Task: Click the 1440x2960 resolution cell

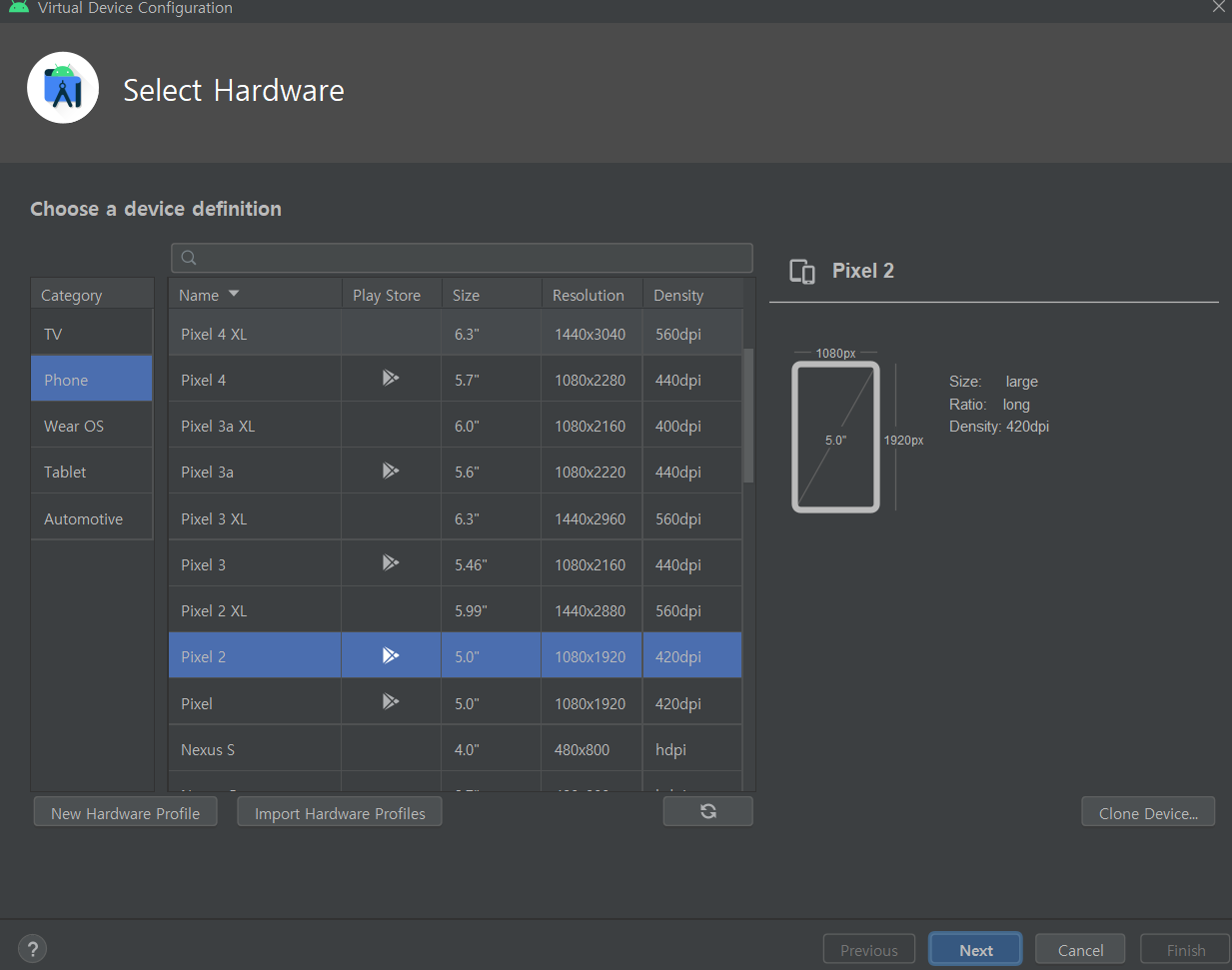Action: pos(590,518)
